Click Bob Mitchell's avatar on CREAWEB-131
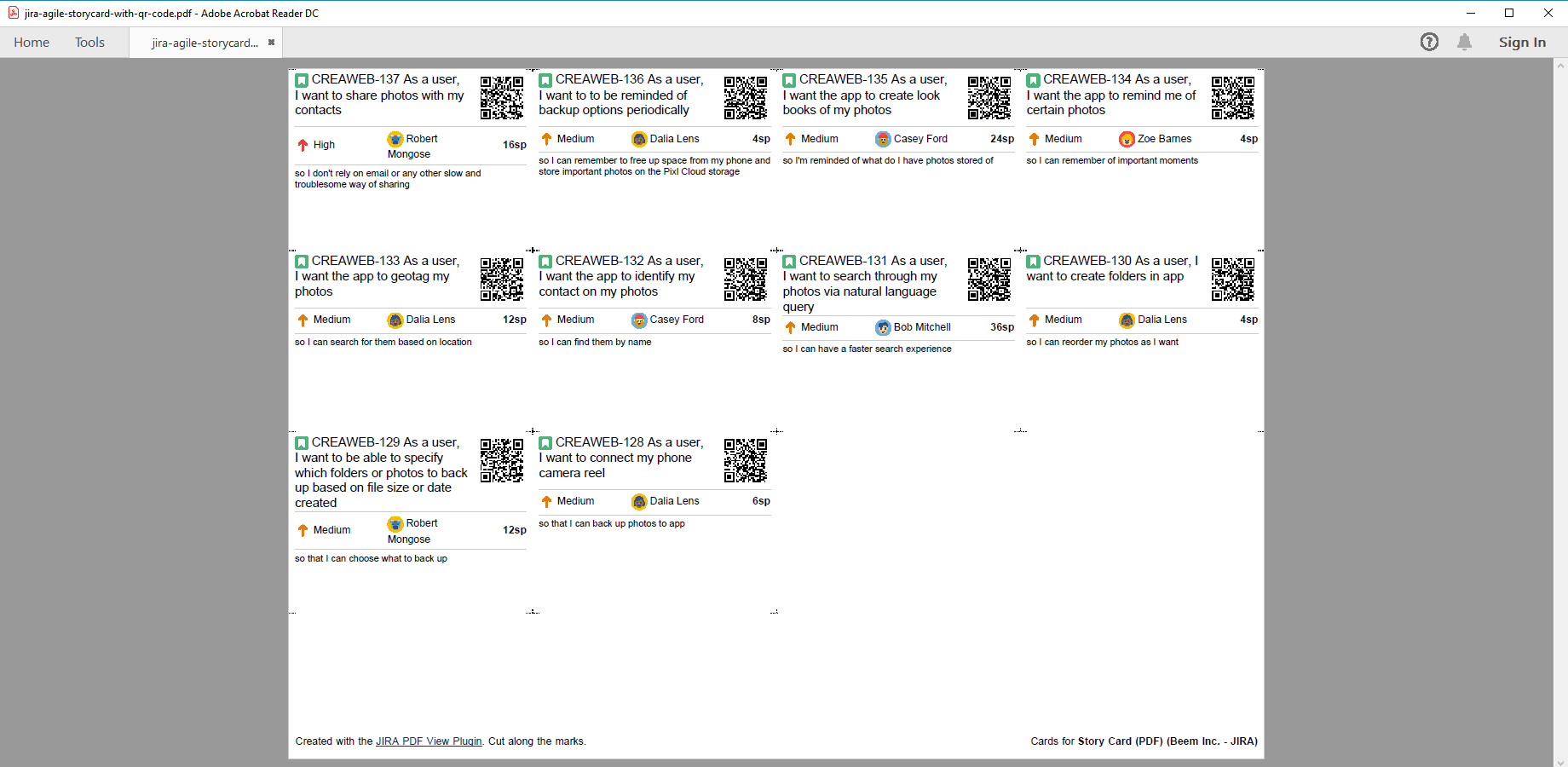1568x767 pixels. [x=882, y=327]
